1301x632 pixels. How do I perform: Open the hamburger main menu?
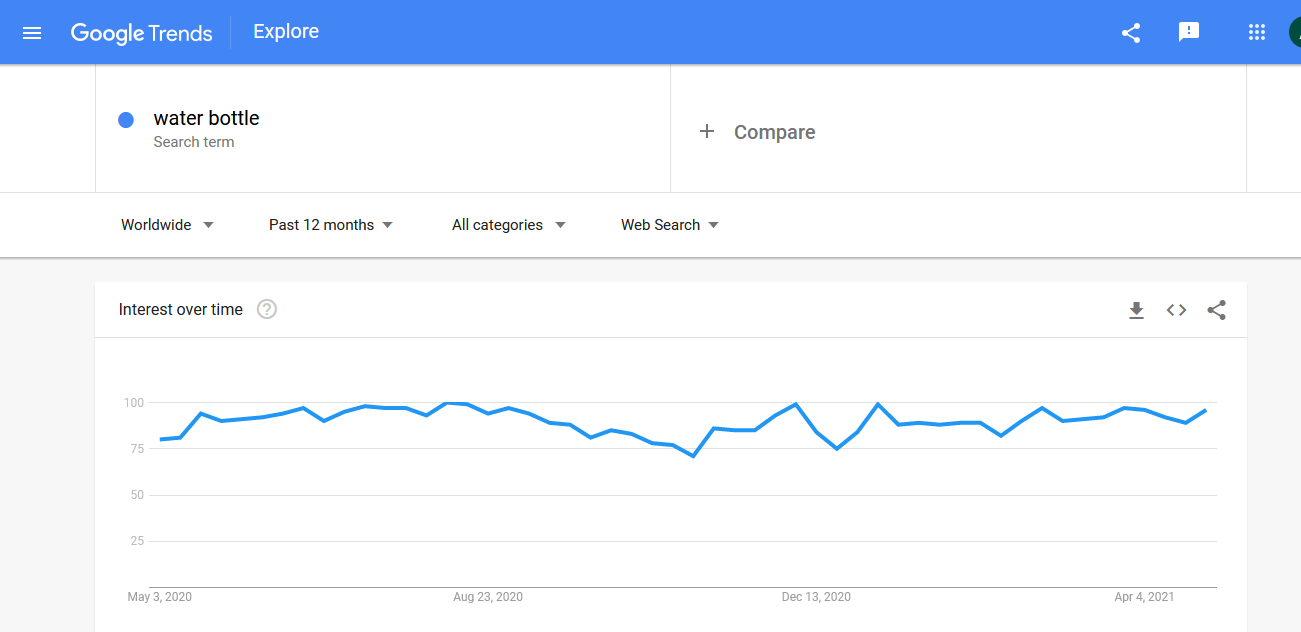(x=32, y=32)
